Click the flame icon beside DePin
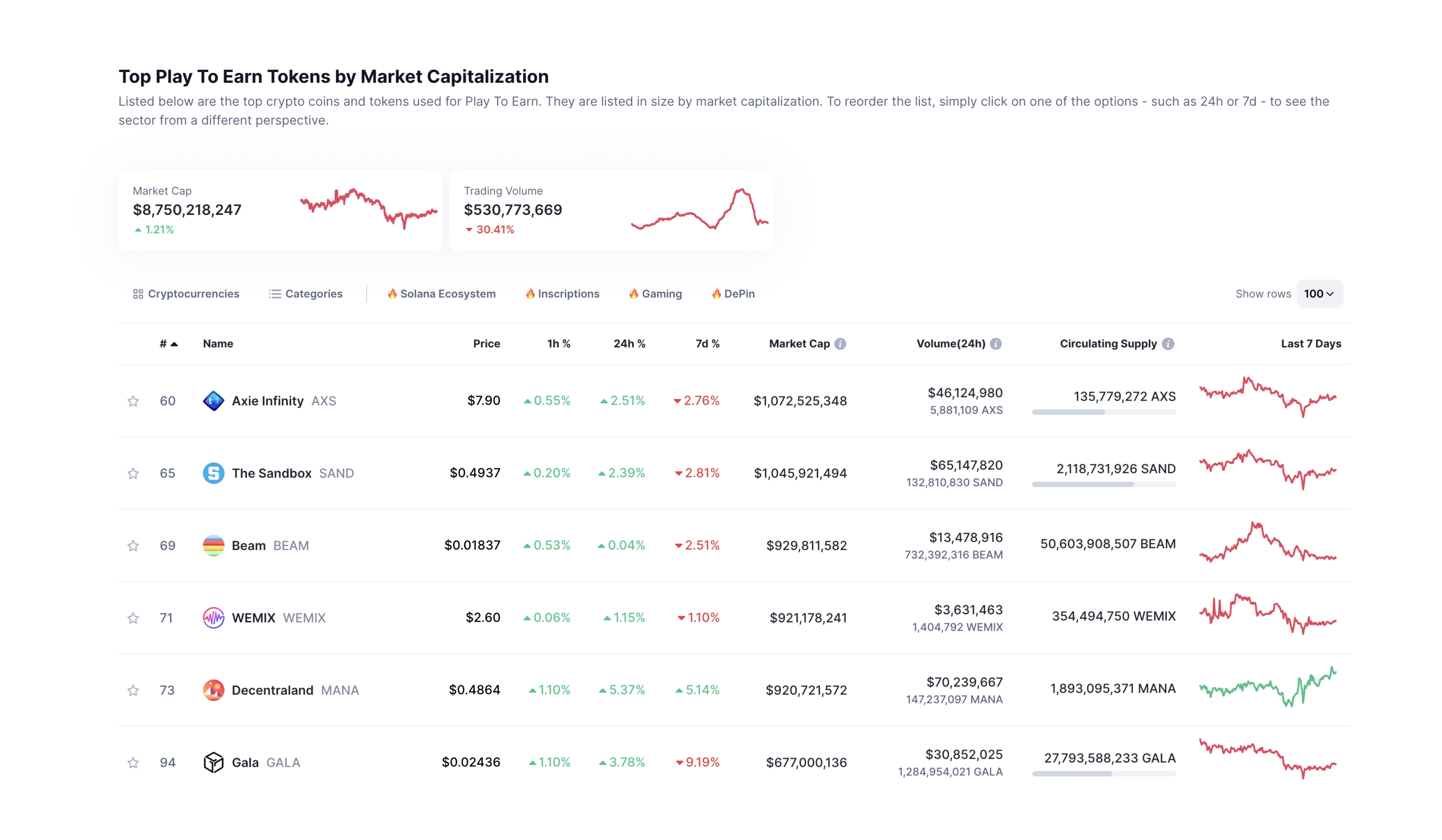This screenshot has width=1442, height=840. (716, 293)
